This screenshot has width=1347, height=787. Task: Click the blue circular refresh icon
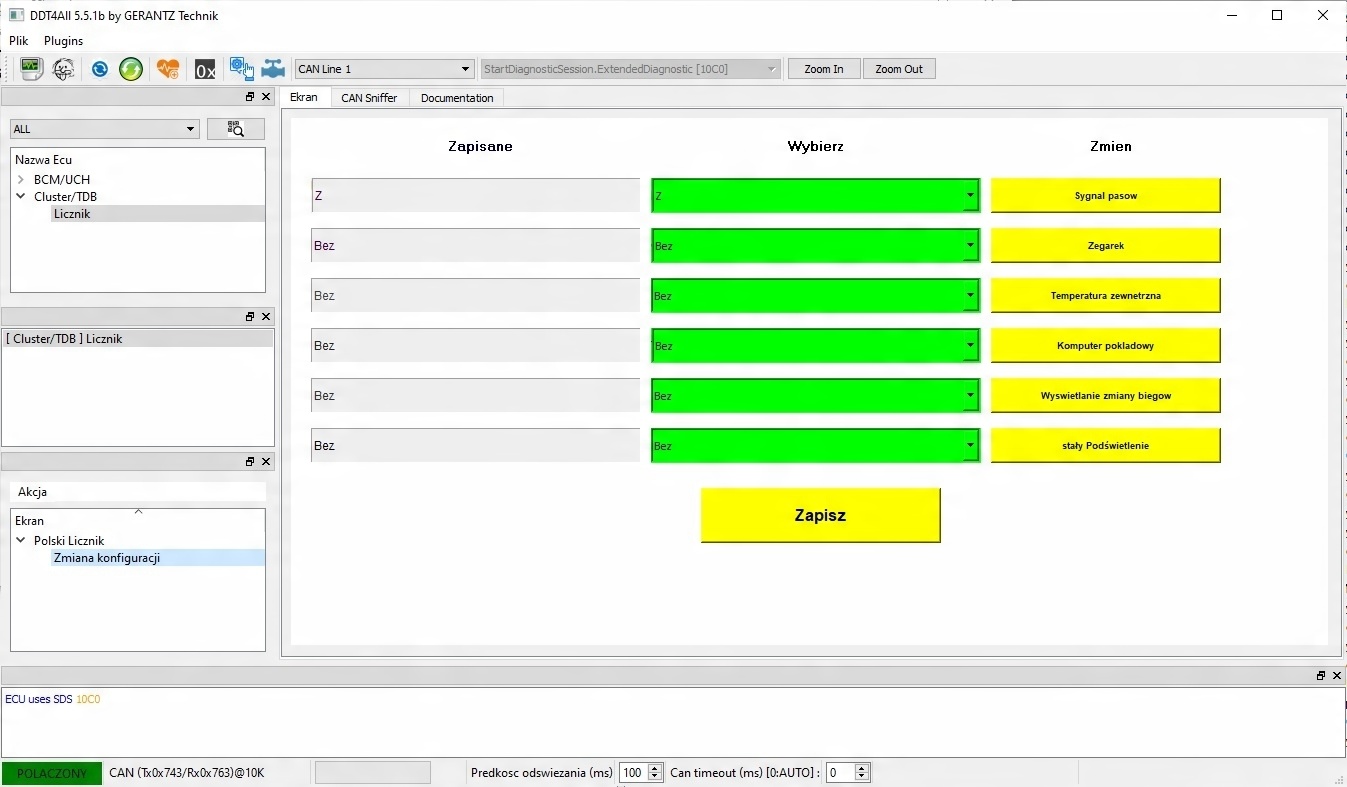click(x=100, y=69)
